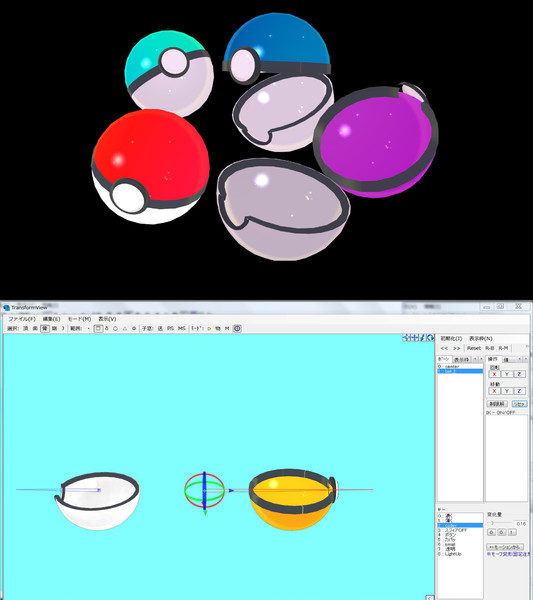Viewport: 533px width, 600px height.
Task: Click the rotation gizmo in viewport
Action: point(204,491)
